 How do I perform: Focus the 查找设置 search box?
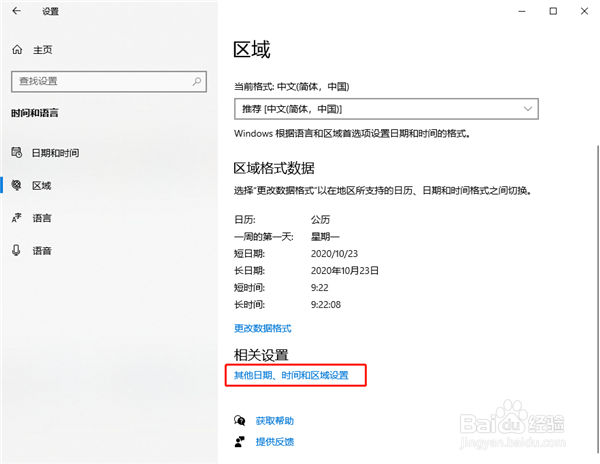(109, 81)
